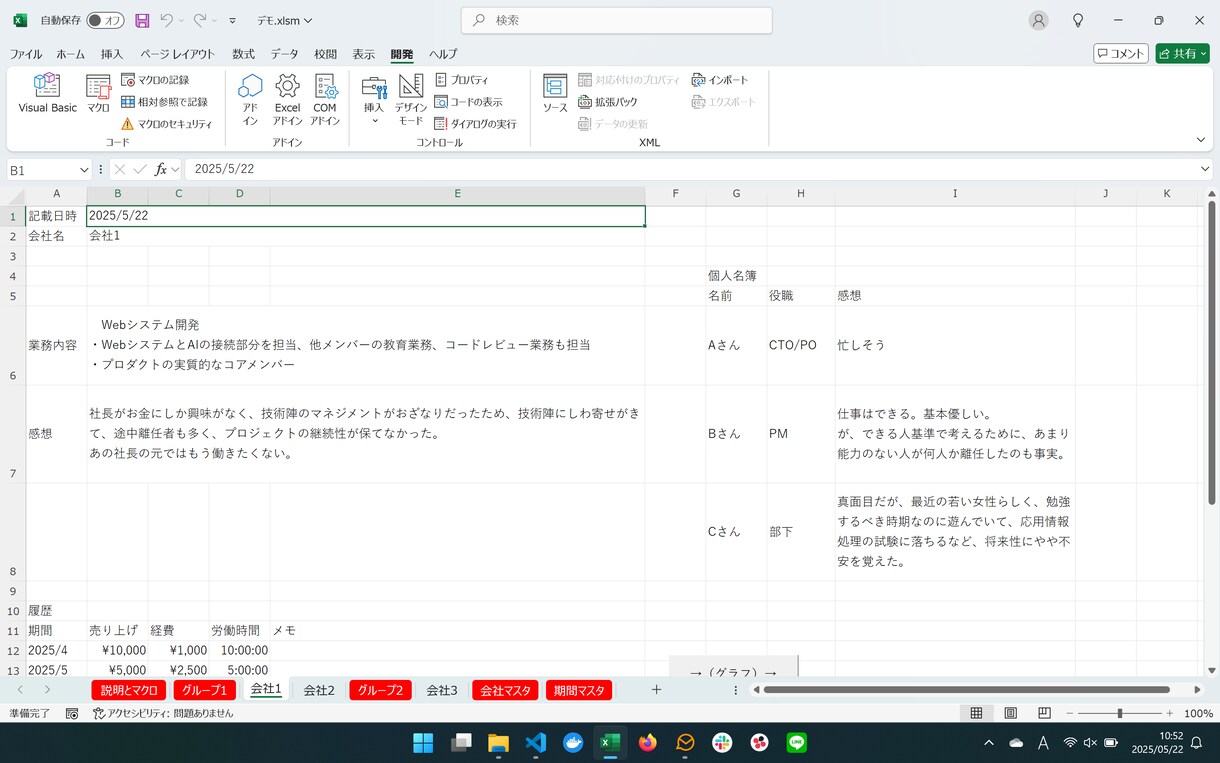The width and height of the screenshot is (1220, 763).
Task: Toggle the AutoSave switch
Action: 105,20
